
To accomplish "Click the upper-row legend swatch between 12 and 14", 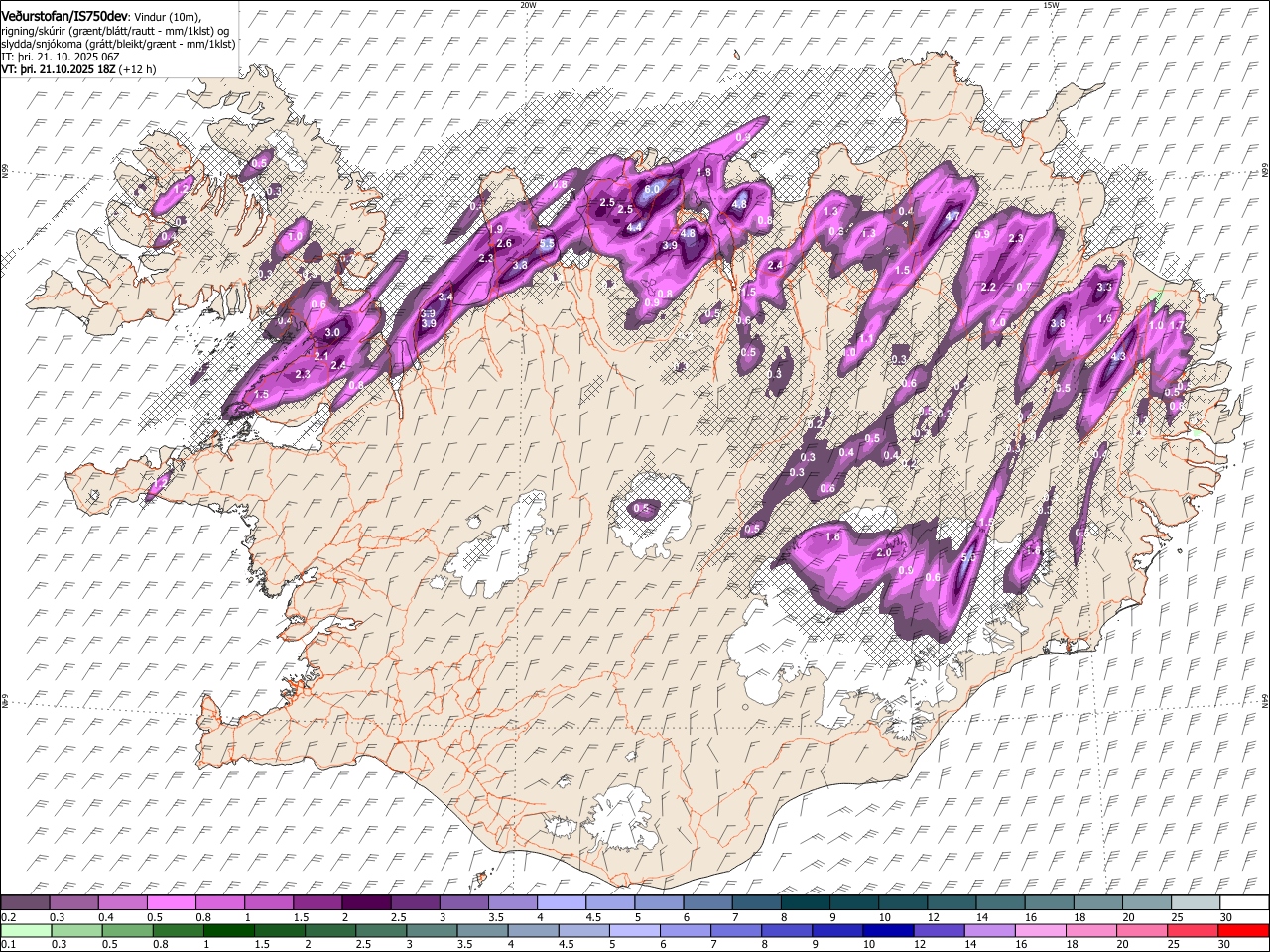I will [x=951, y=902].
